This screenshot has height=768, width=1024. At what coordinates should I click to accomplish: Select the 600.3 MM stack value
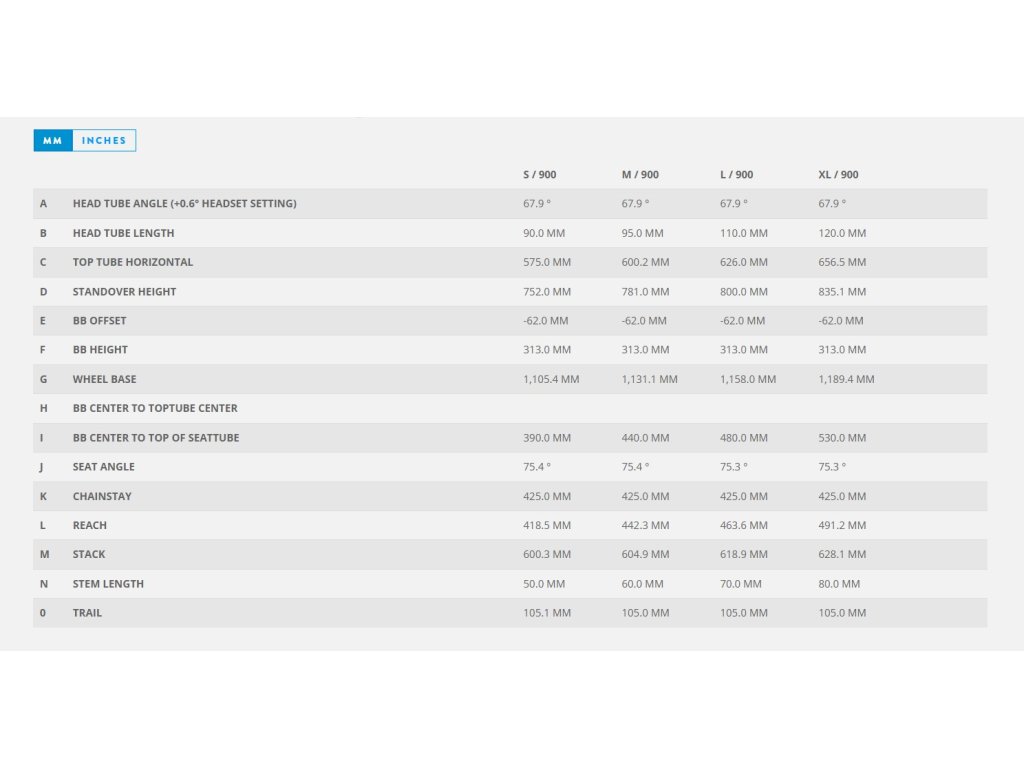(x=547, y=554)
